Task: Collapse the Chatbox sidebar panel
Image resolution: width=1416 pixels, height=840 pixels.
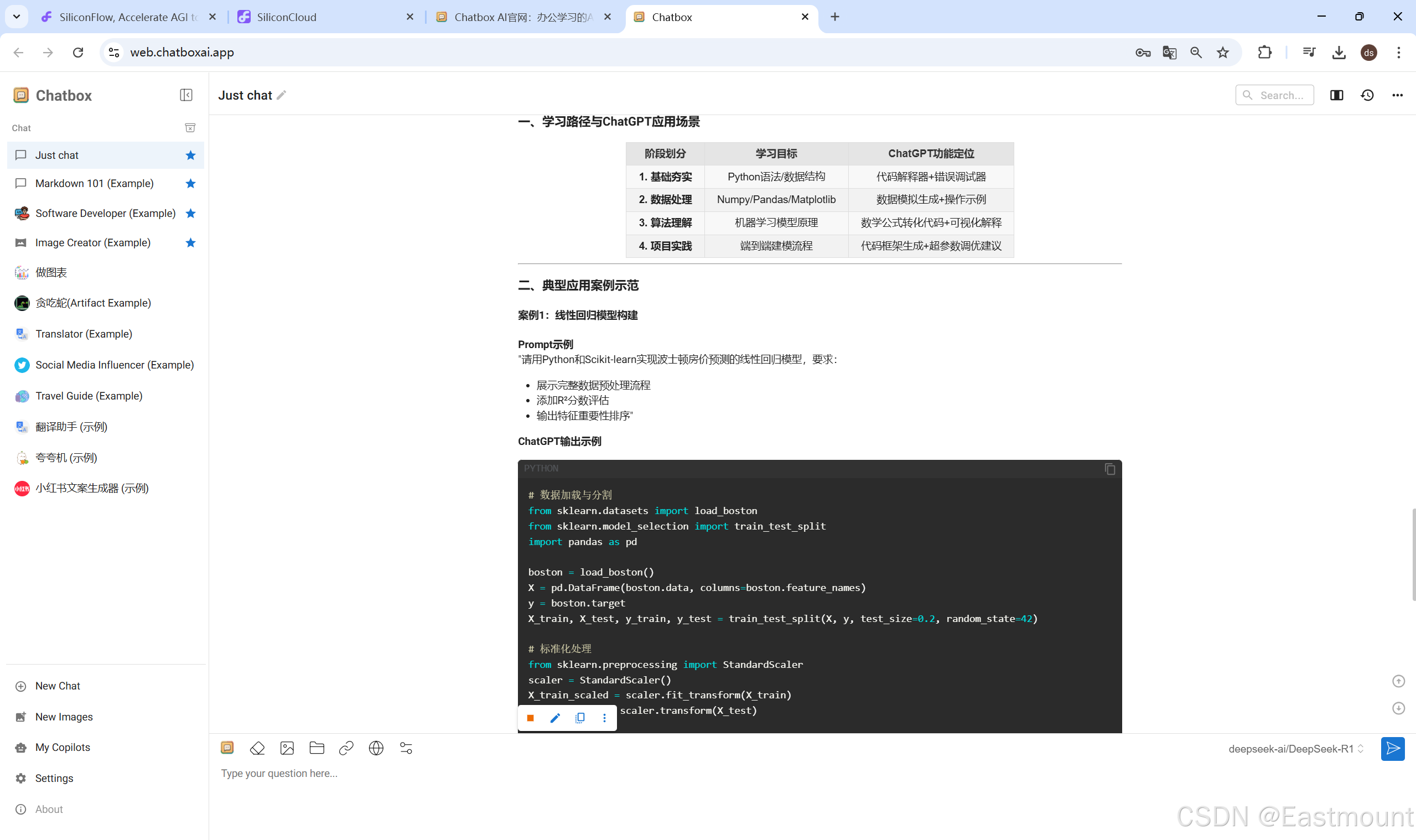Action: pos(185,95)
